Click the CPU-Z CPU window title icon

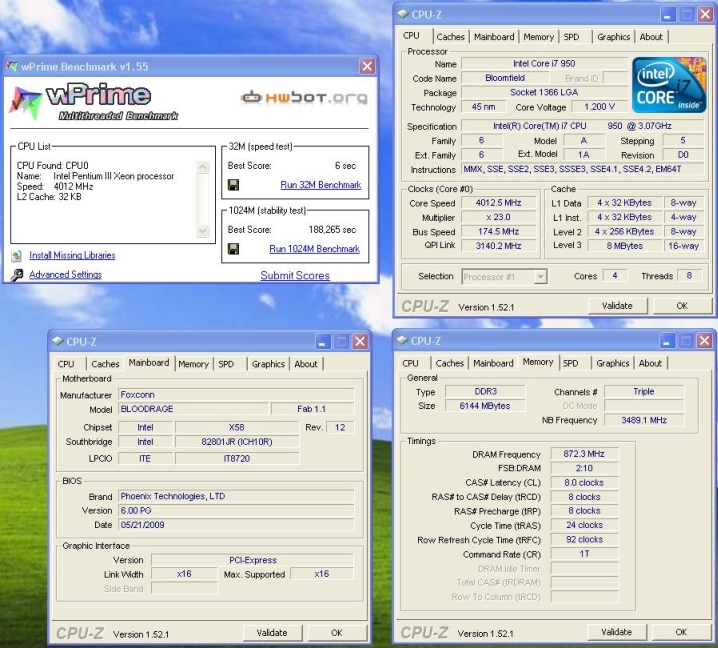(403, 14)
